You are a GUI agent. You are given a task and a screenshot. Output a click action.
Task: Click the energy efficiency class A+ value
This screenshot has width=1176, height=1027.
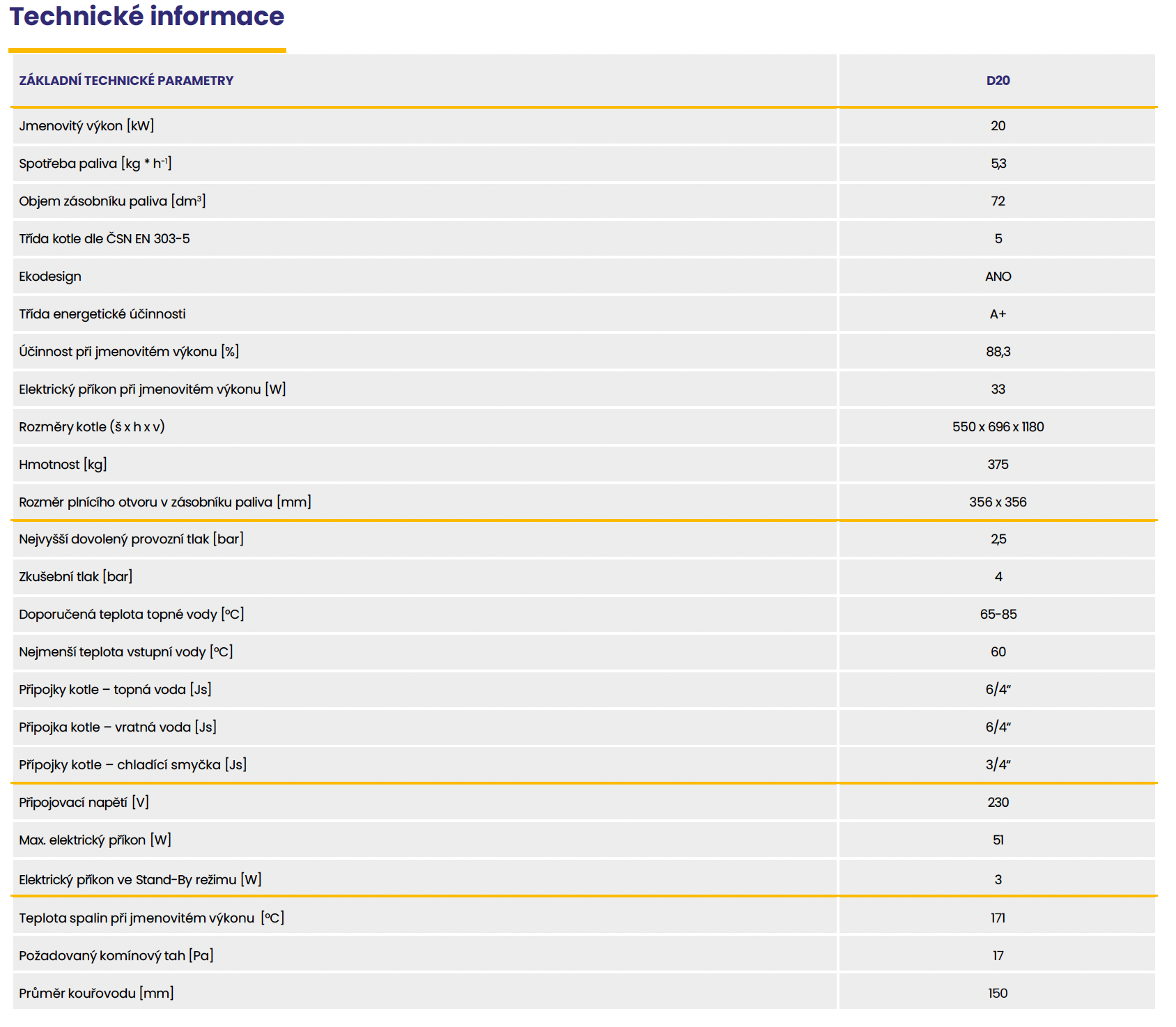(998, 314)
